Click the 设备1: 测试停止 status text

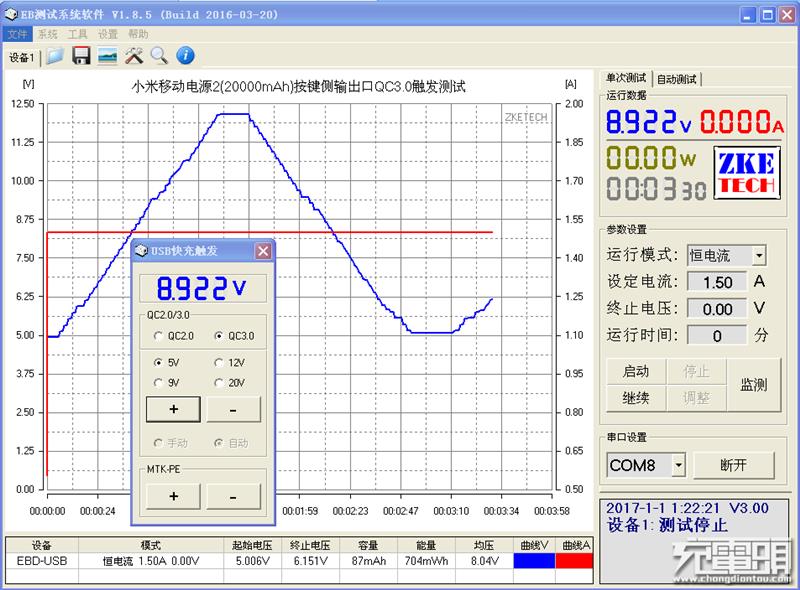tap(667, 525)
